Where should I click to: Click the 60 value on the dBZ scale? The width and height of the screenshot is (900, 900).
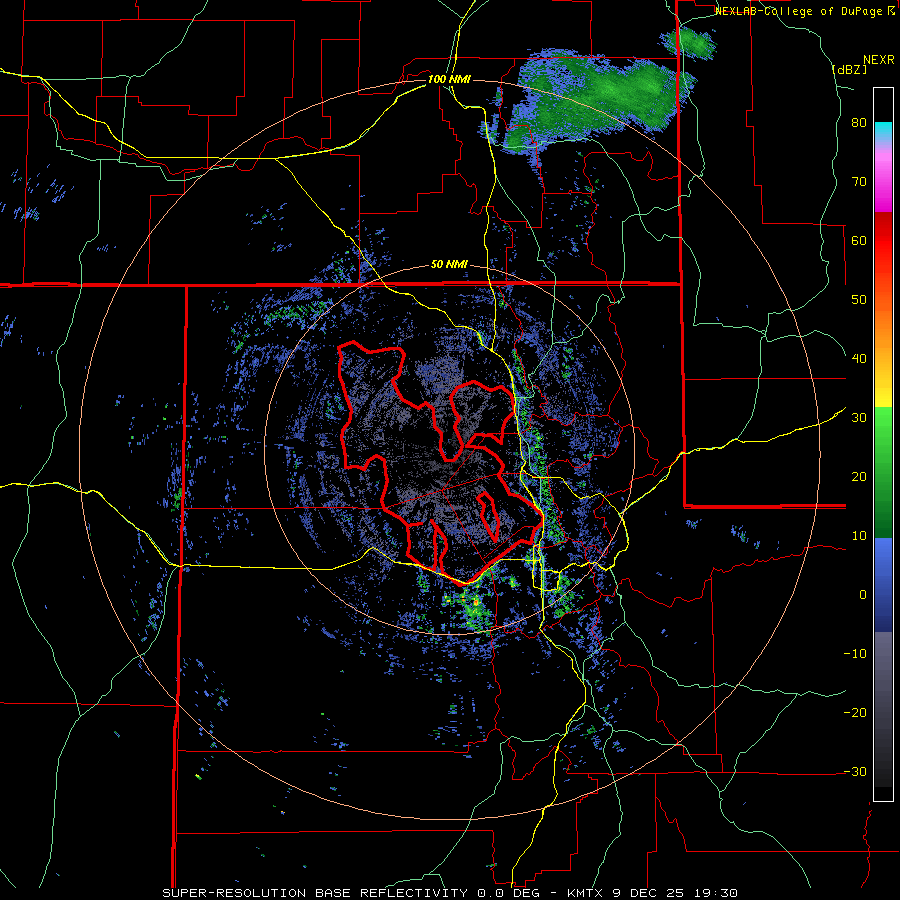[x=859, y=240]
